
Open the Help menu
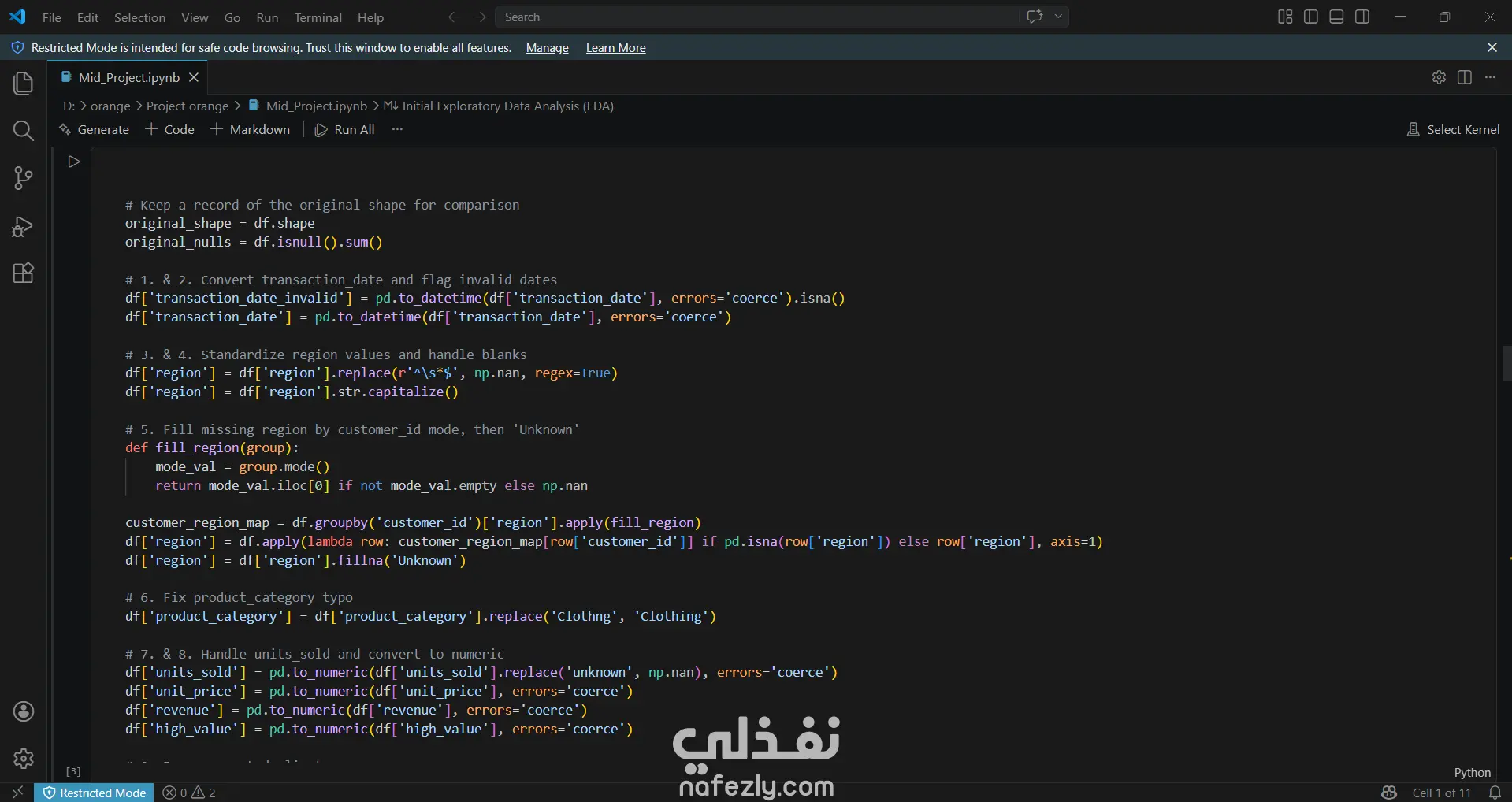click(370, 17)
